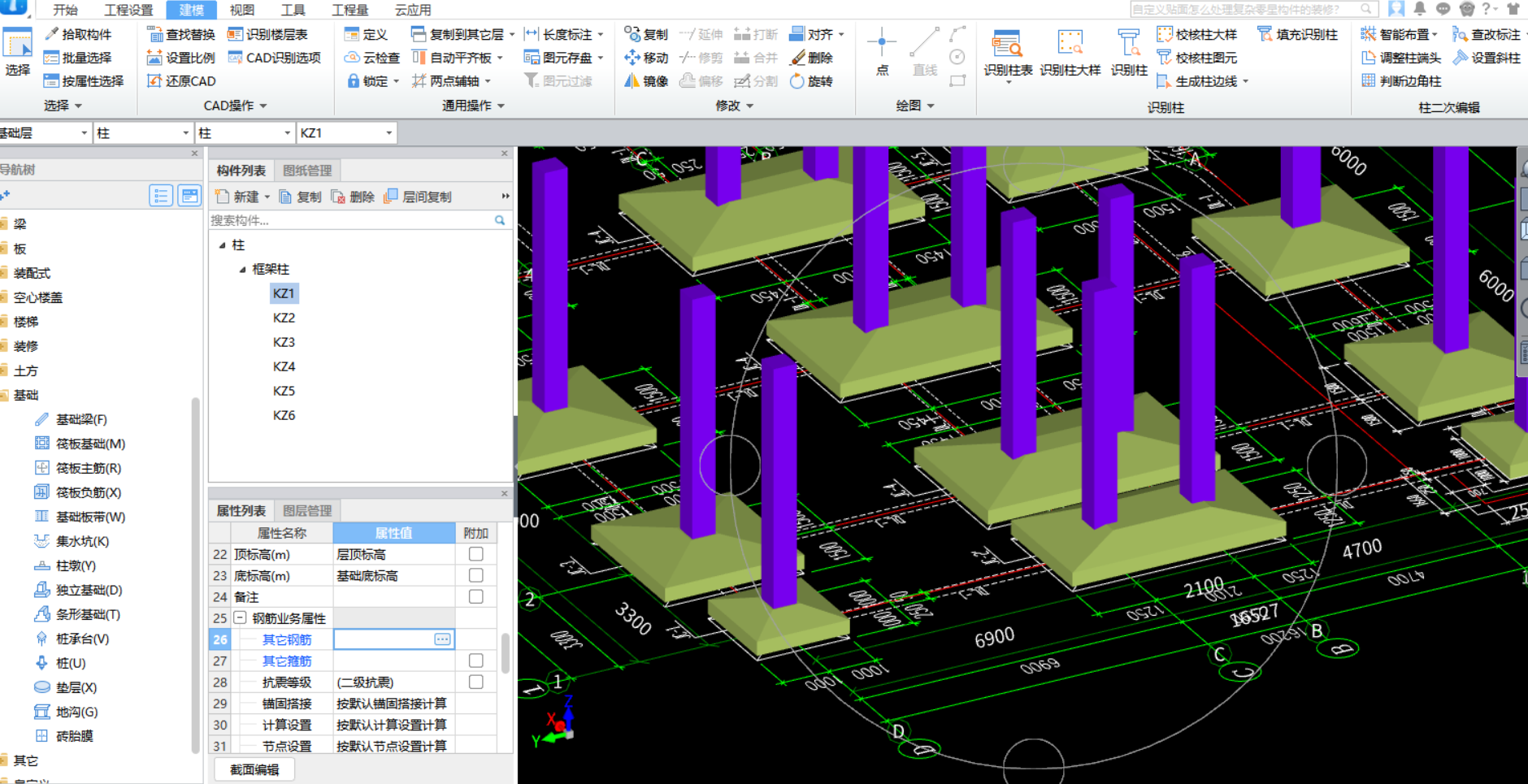Click 生成柱边线 generate column edge
Viewport: 1528px width, 784px height.
coord(1202,81)
